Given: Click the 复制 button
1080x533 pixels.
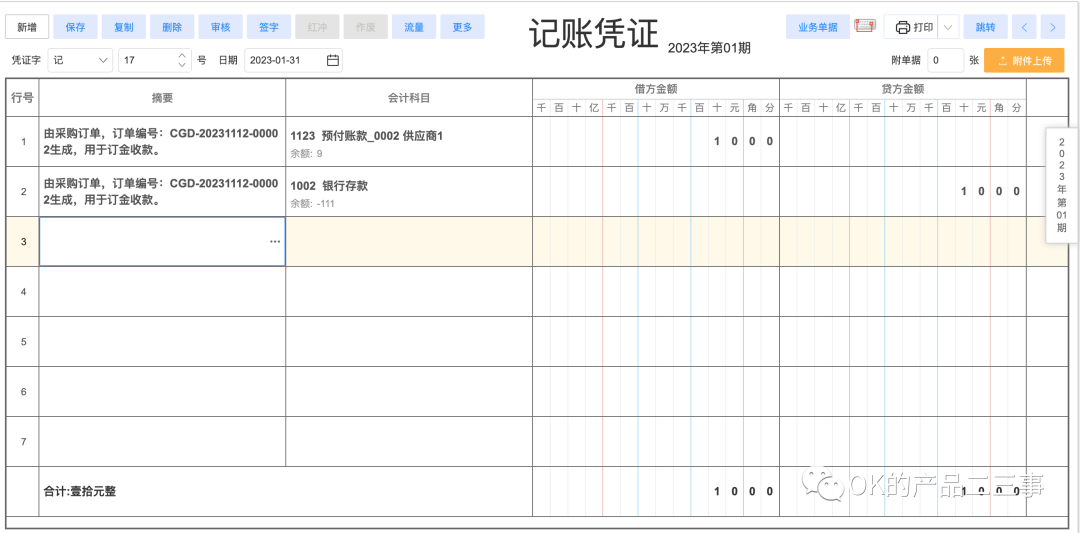Looking at the screenshot, I should pyautogui.click(x=124, y=28).
